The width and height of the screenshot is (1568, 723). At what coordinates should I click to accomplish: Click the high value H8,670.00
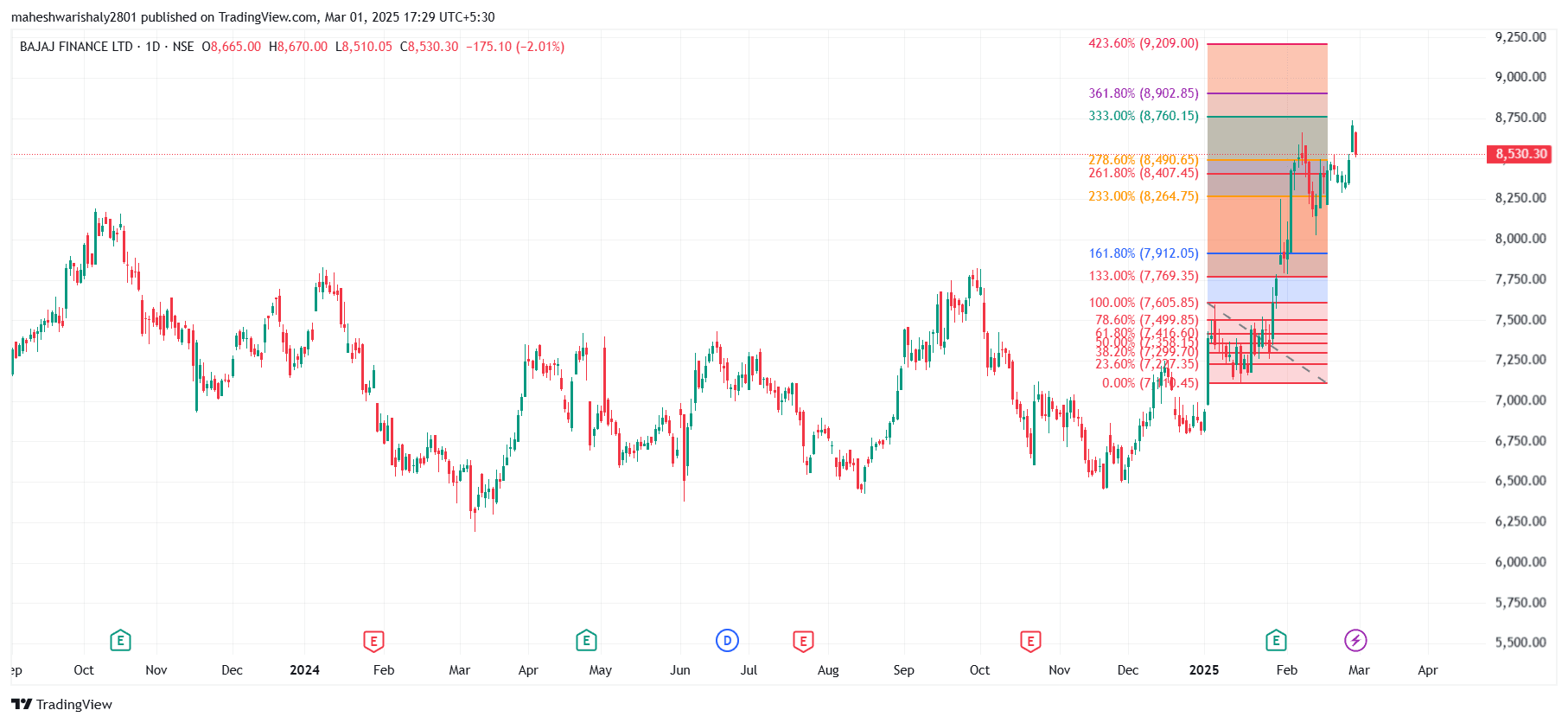click(298, 47)
